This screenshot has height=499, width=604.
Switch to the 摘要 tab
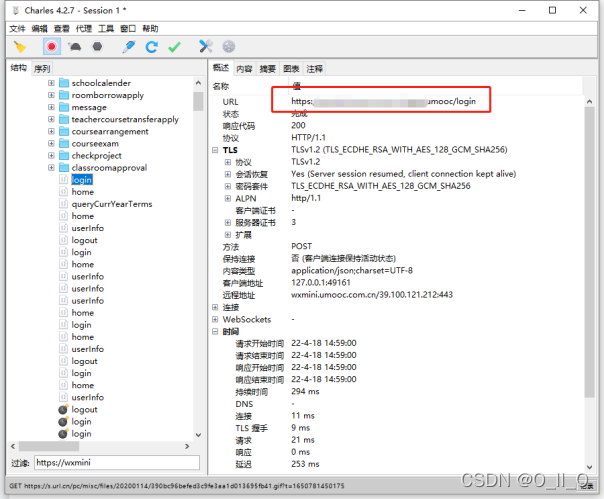(x=267, y=69)
